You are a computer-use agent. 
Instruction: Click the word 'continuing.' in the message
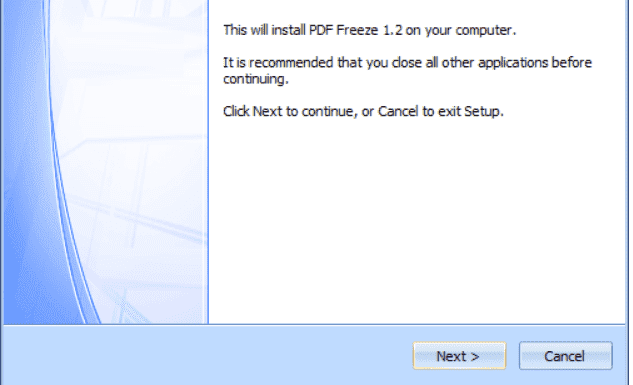click(256, 79)
